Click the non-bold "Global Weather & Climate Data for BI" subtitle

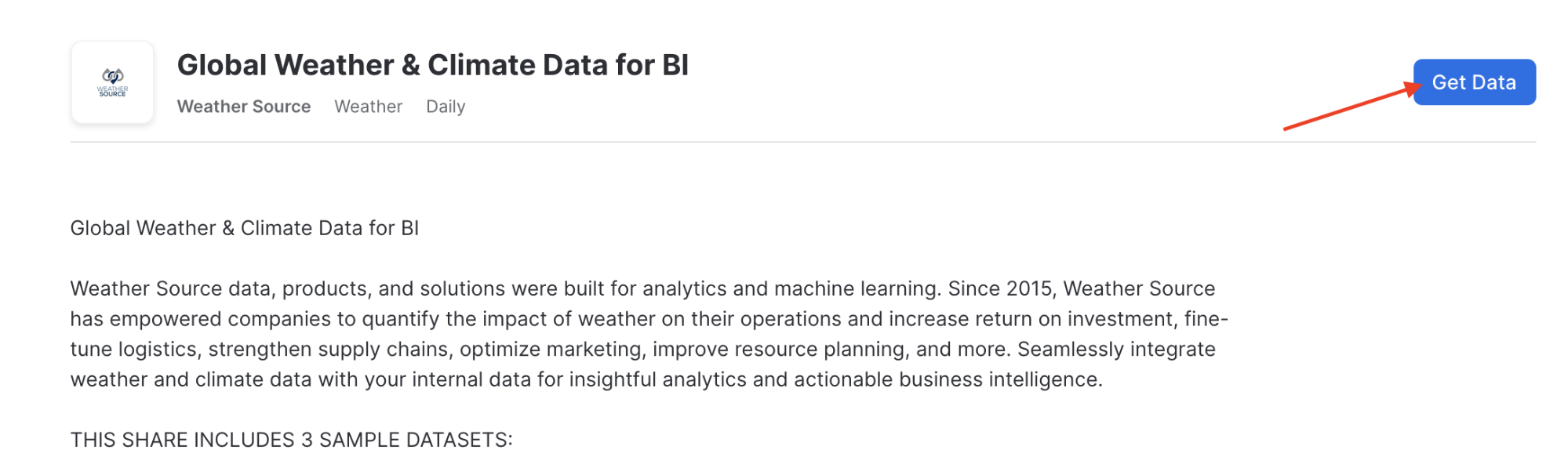pos(244,228)
